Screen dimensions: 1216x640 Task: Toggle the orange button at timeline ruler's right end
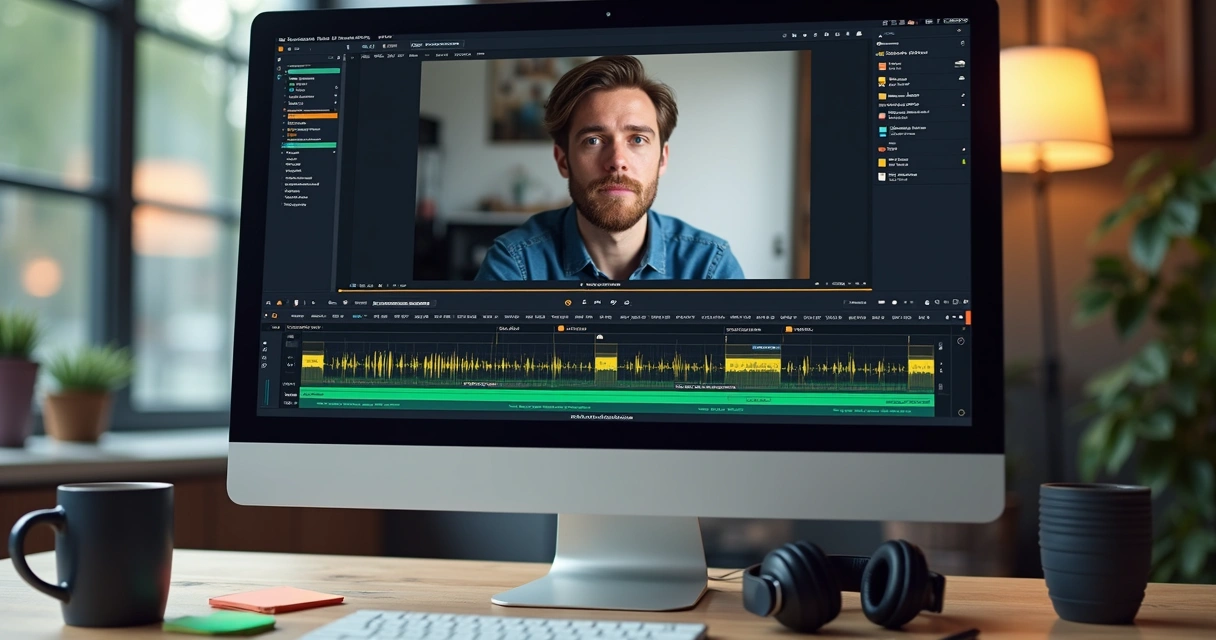(967, 317)
